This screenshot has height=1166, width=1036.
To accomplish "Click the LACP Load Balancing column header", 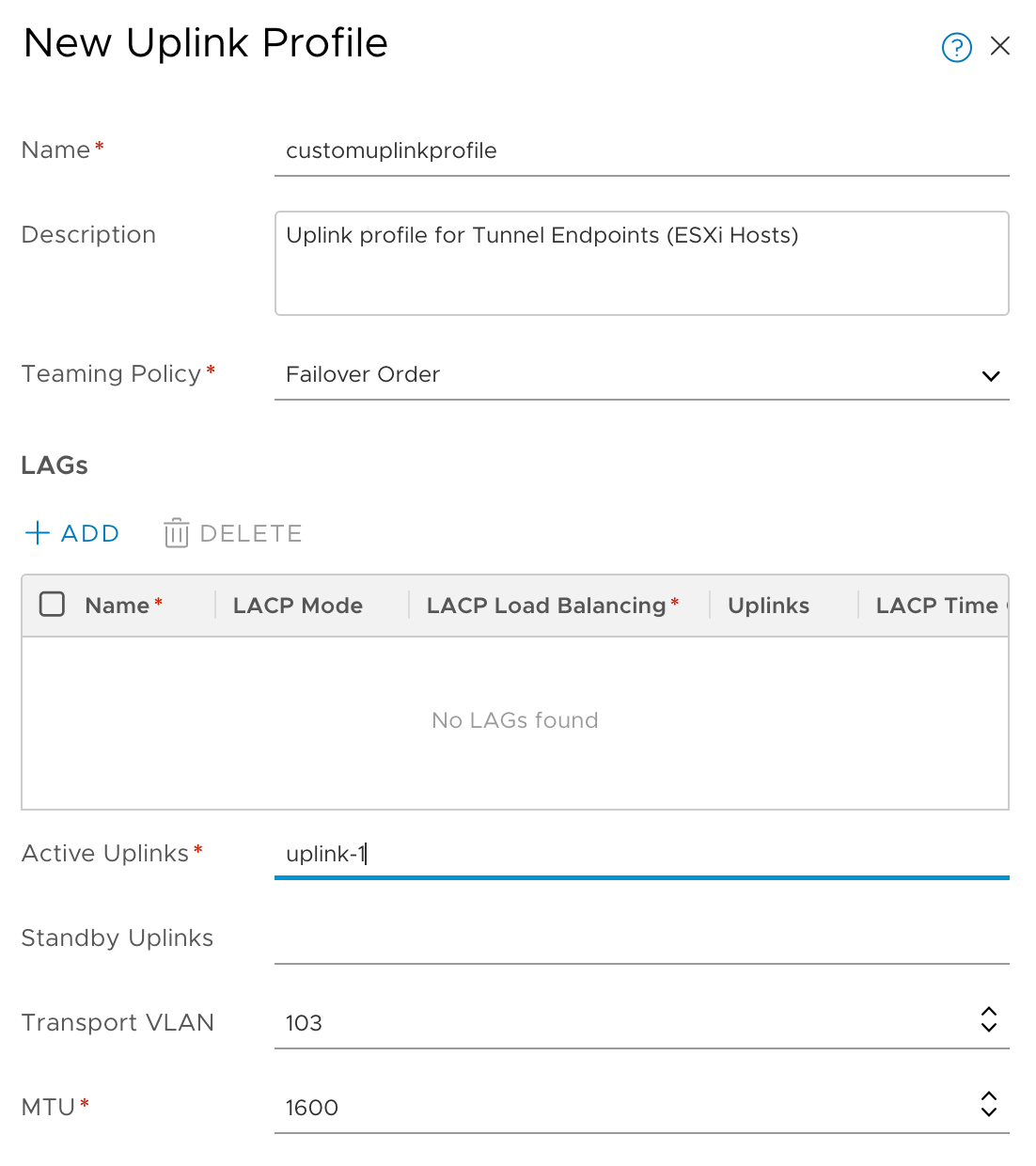I will click(x=546, y=606).
